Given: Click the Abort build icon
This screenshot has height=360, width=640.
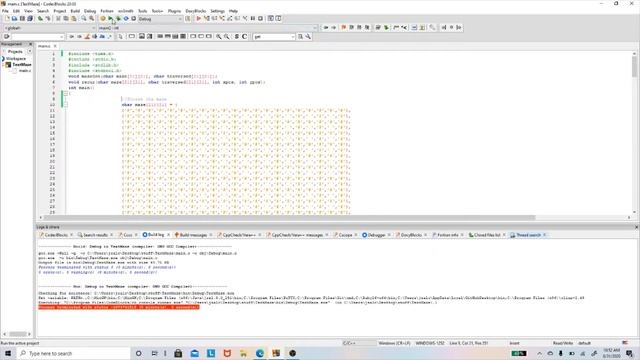Looking at the screenshot, I should click(133, 19).
